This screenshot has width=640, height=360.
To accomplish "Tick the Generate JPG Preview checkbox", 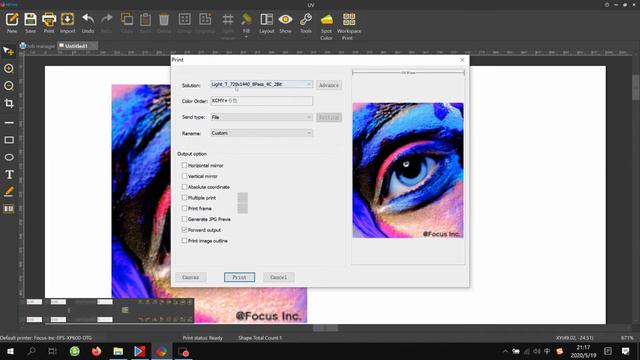I will (x=184, y=219).
